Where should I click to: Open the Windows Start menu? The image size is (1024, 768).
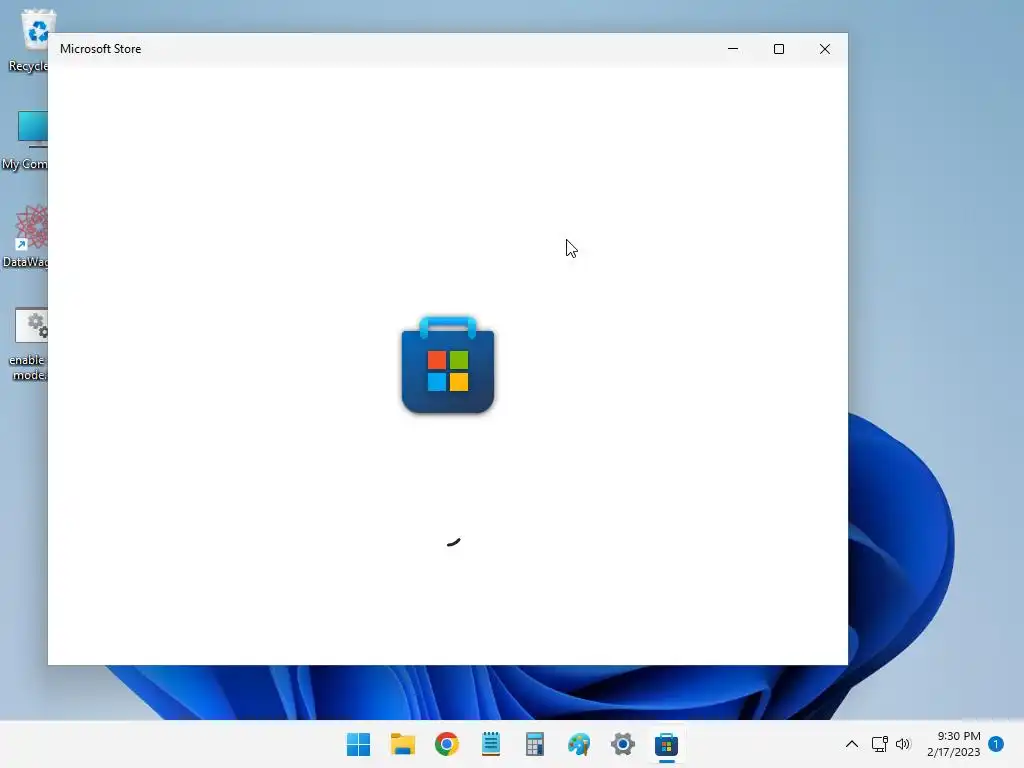(x=358, y=744)
